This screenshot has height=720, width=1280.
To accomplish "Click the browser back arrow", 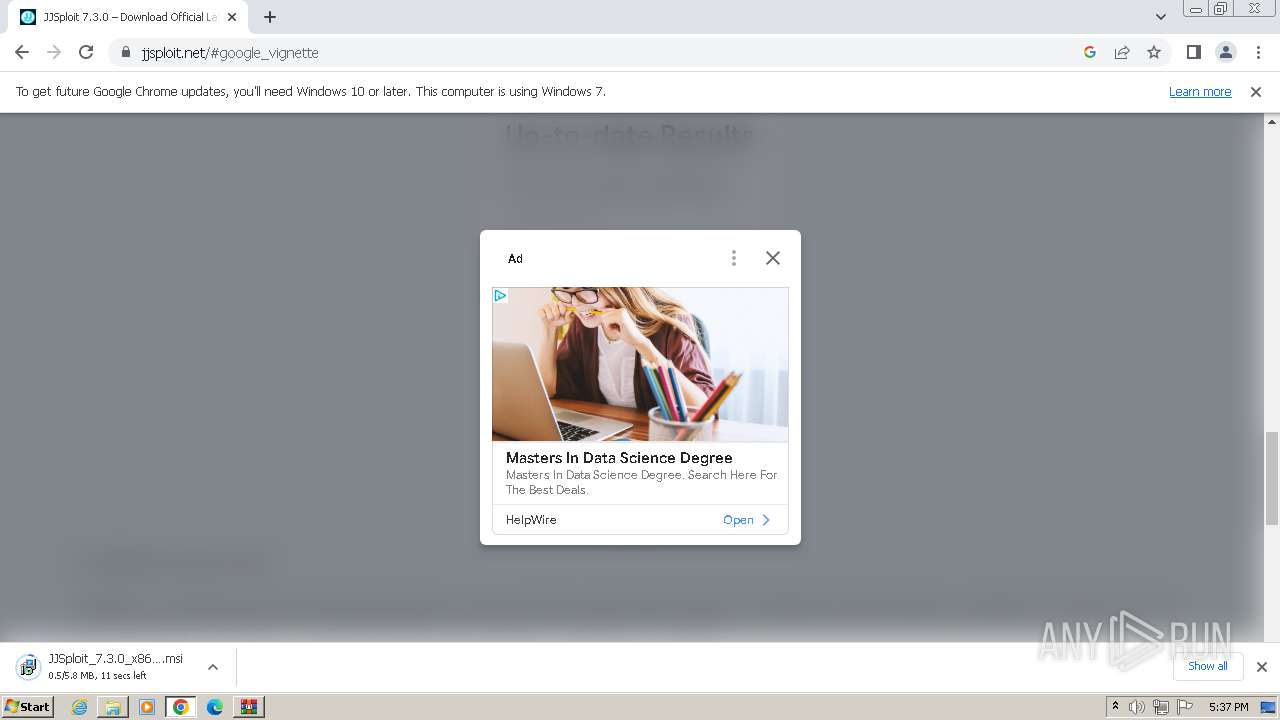I will click(22, 52).
